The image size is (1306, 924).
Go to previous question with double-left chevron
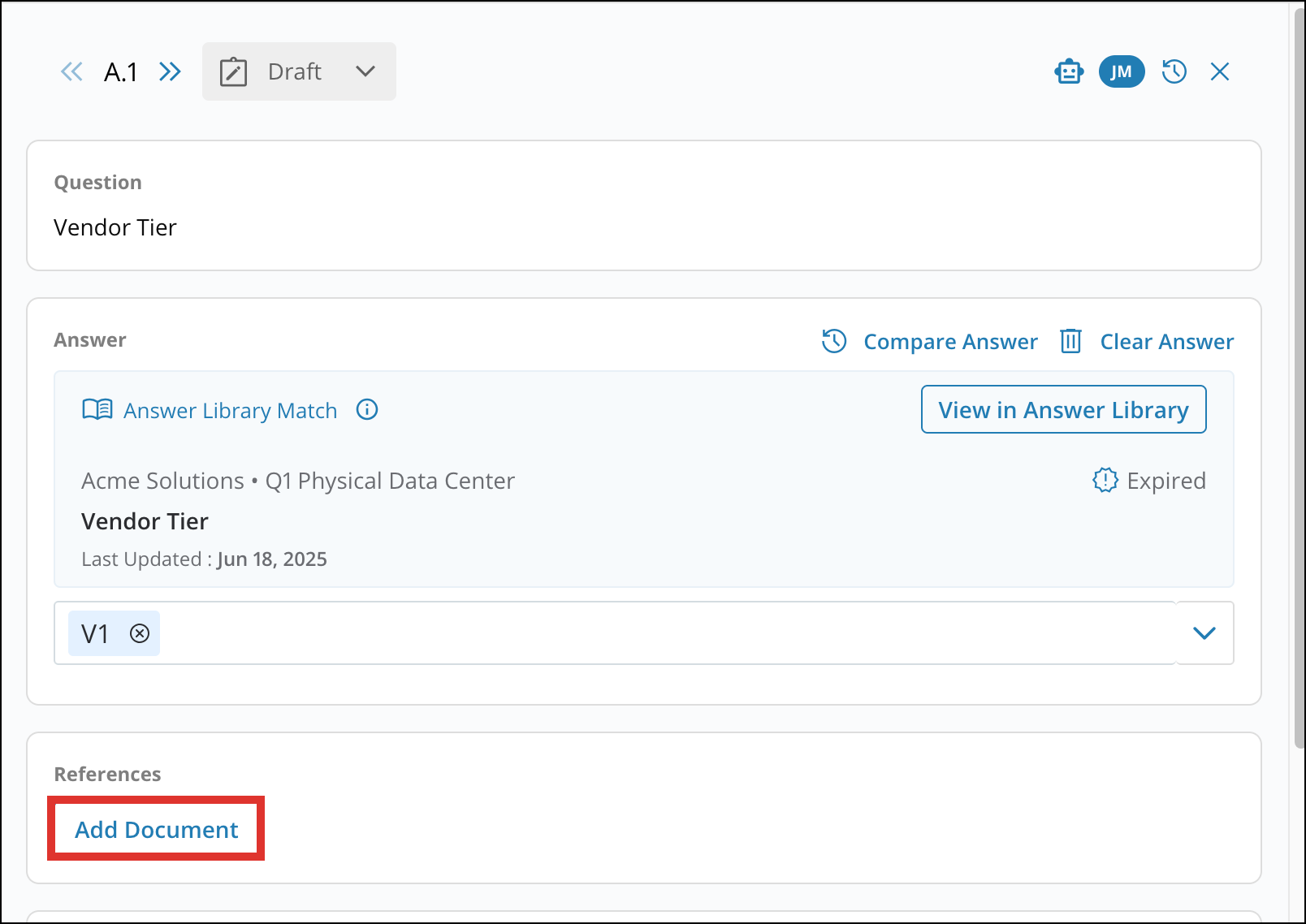click(71, 71)
